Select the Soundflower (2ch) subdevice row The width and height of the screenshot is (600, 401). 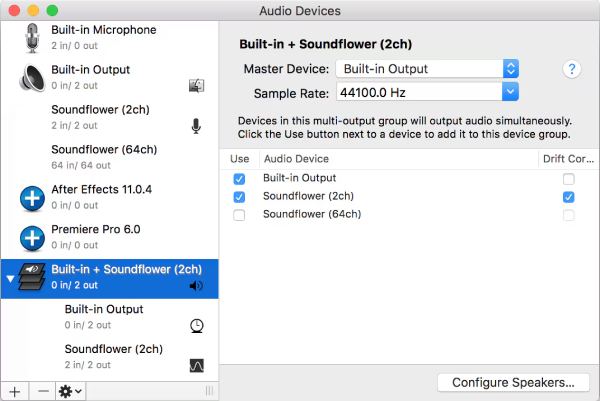(109, 357)
